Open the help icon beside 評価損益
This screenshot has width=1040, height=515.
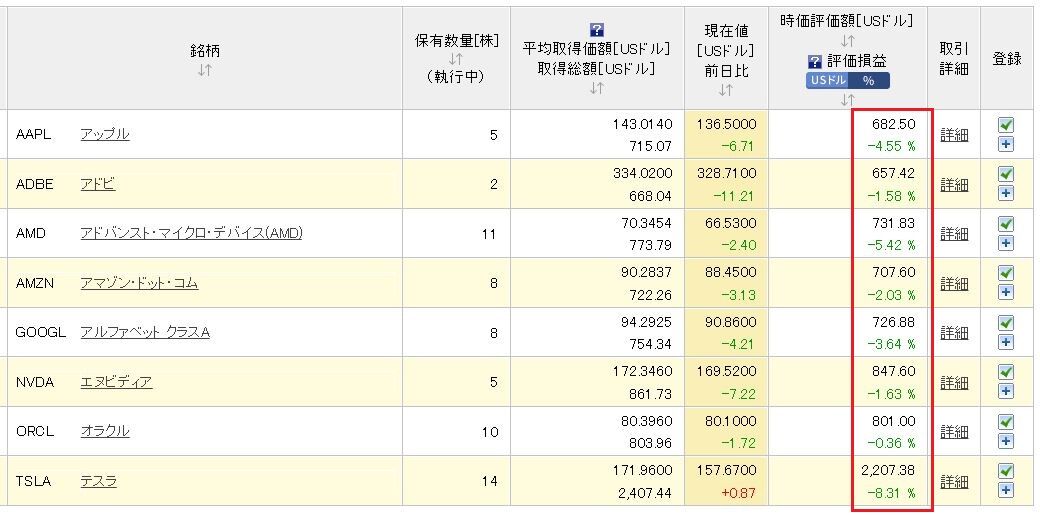pos(814,62)
